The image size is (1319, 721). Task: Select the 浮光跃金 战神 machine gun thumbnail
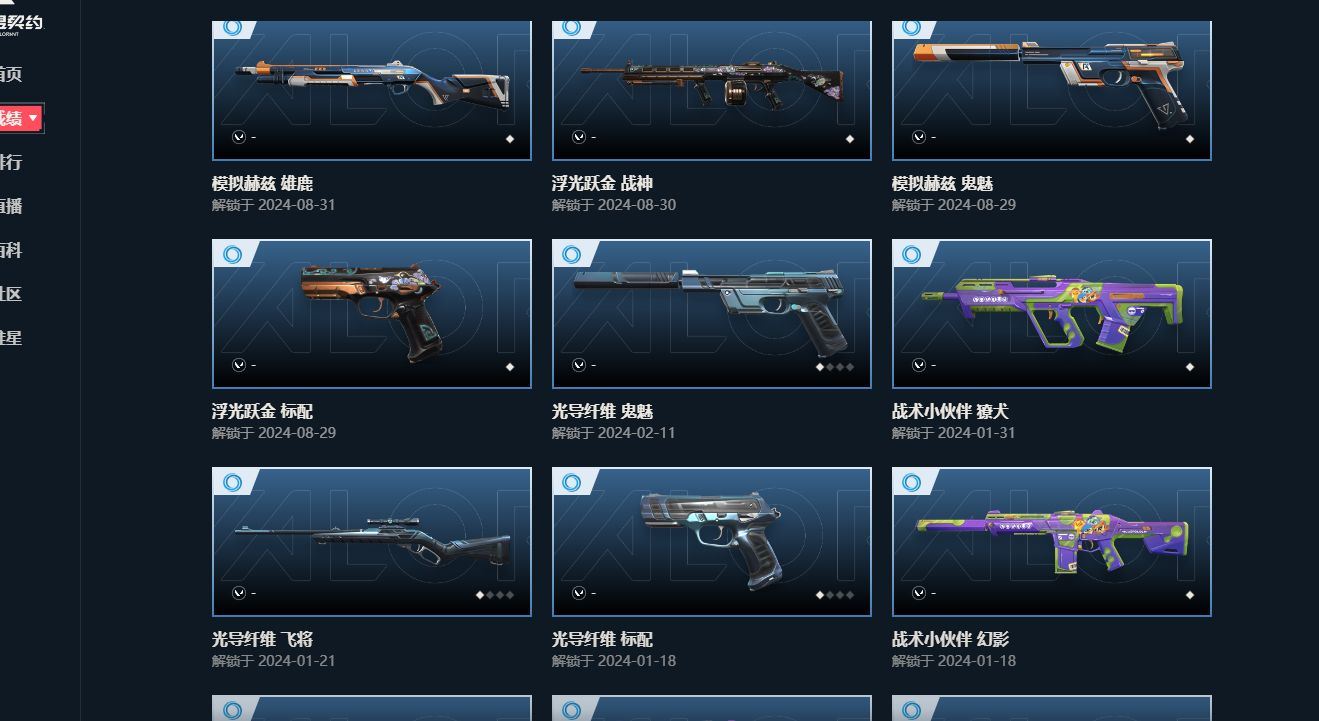tap(712, 90)
